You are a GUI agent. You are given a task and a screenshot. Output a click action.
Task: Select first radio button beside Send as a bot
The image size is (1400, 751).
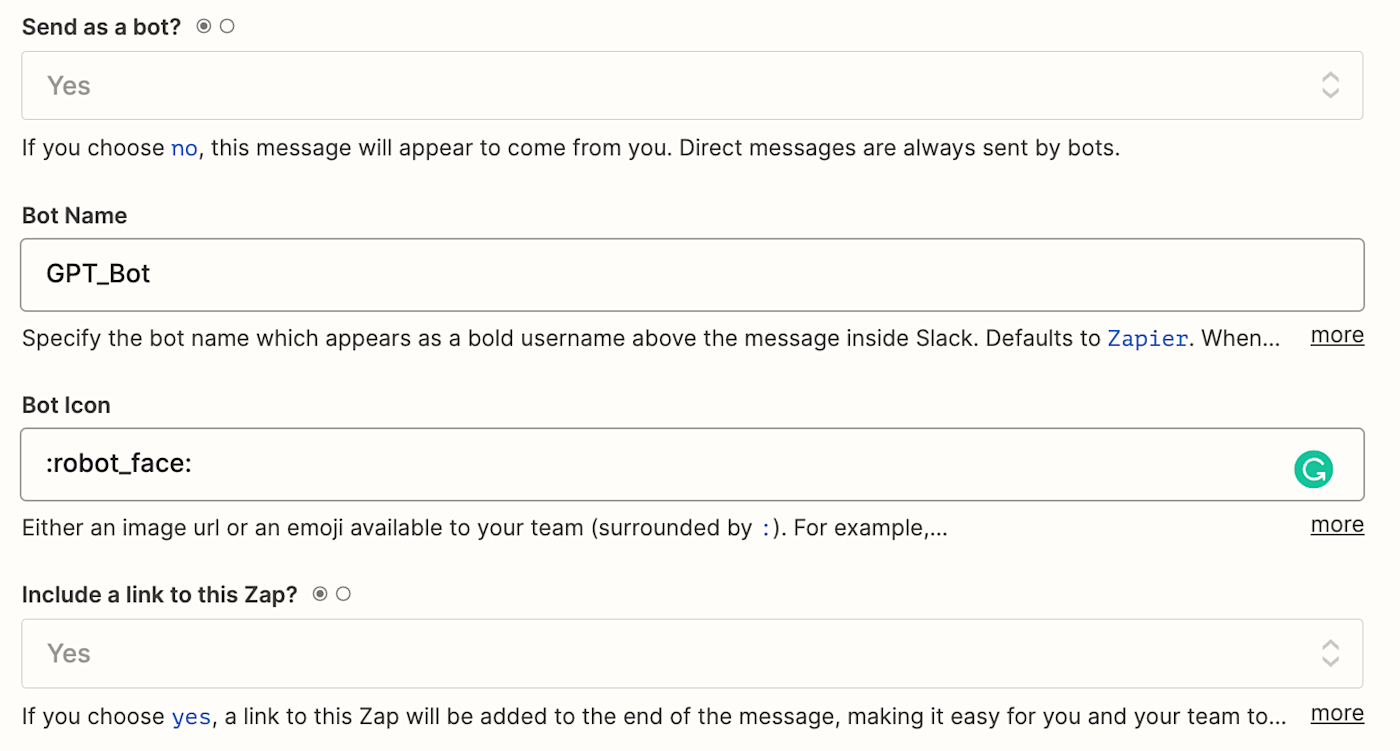pyautogui.click(x=204, y=27)
